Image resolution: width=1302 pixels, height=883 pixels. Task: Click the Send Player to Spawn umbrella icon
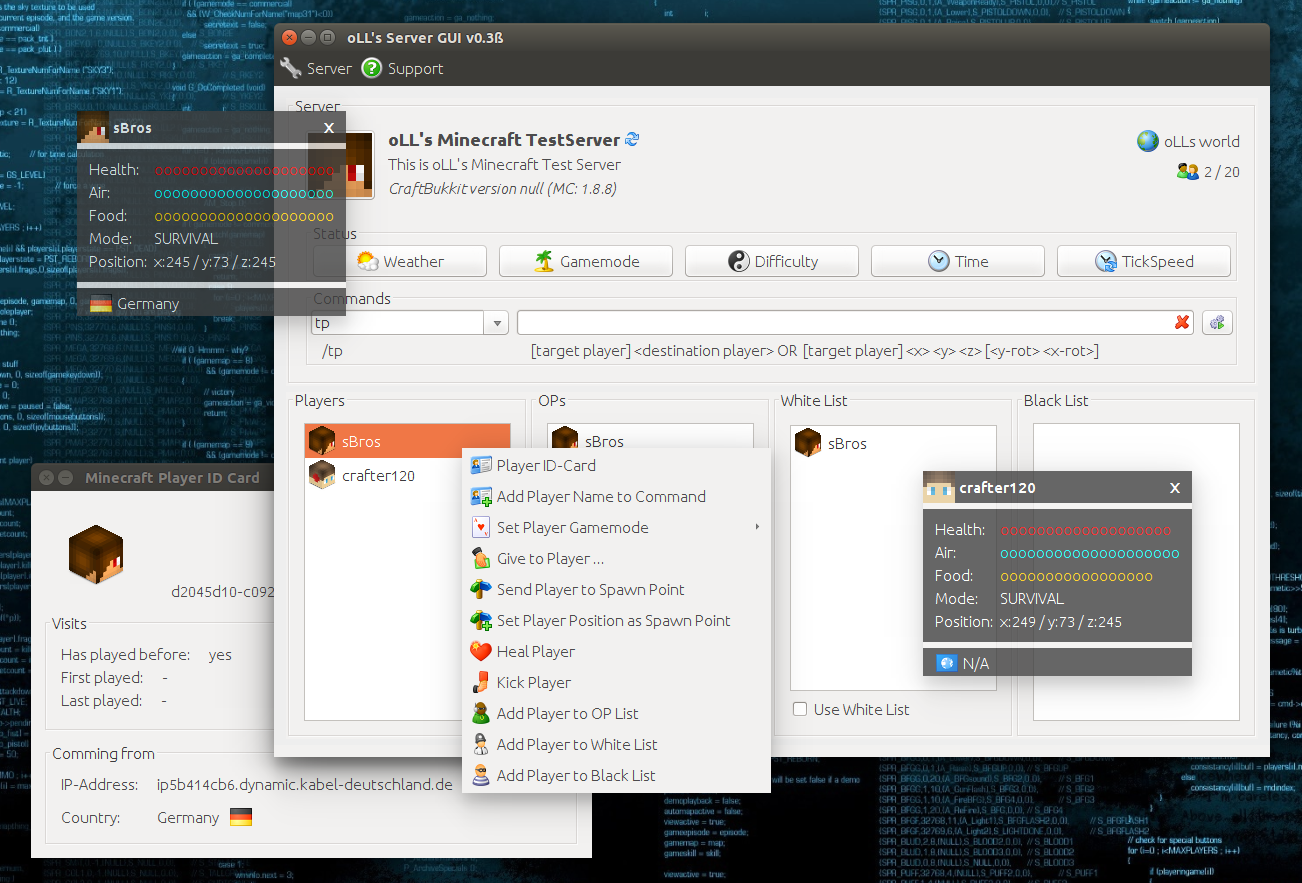point(481,589)
